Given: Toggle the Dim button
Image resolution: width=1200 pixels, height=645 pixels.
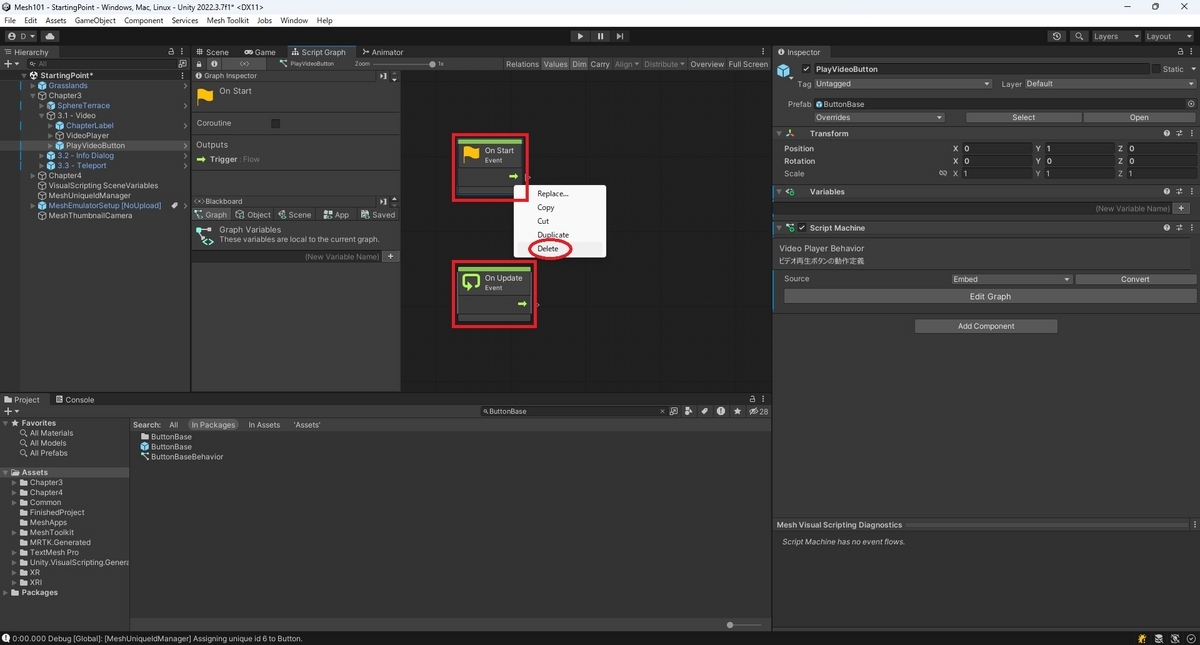Looking at the screenshot, I should (579, 64).
